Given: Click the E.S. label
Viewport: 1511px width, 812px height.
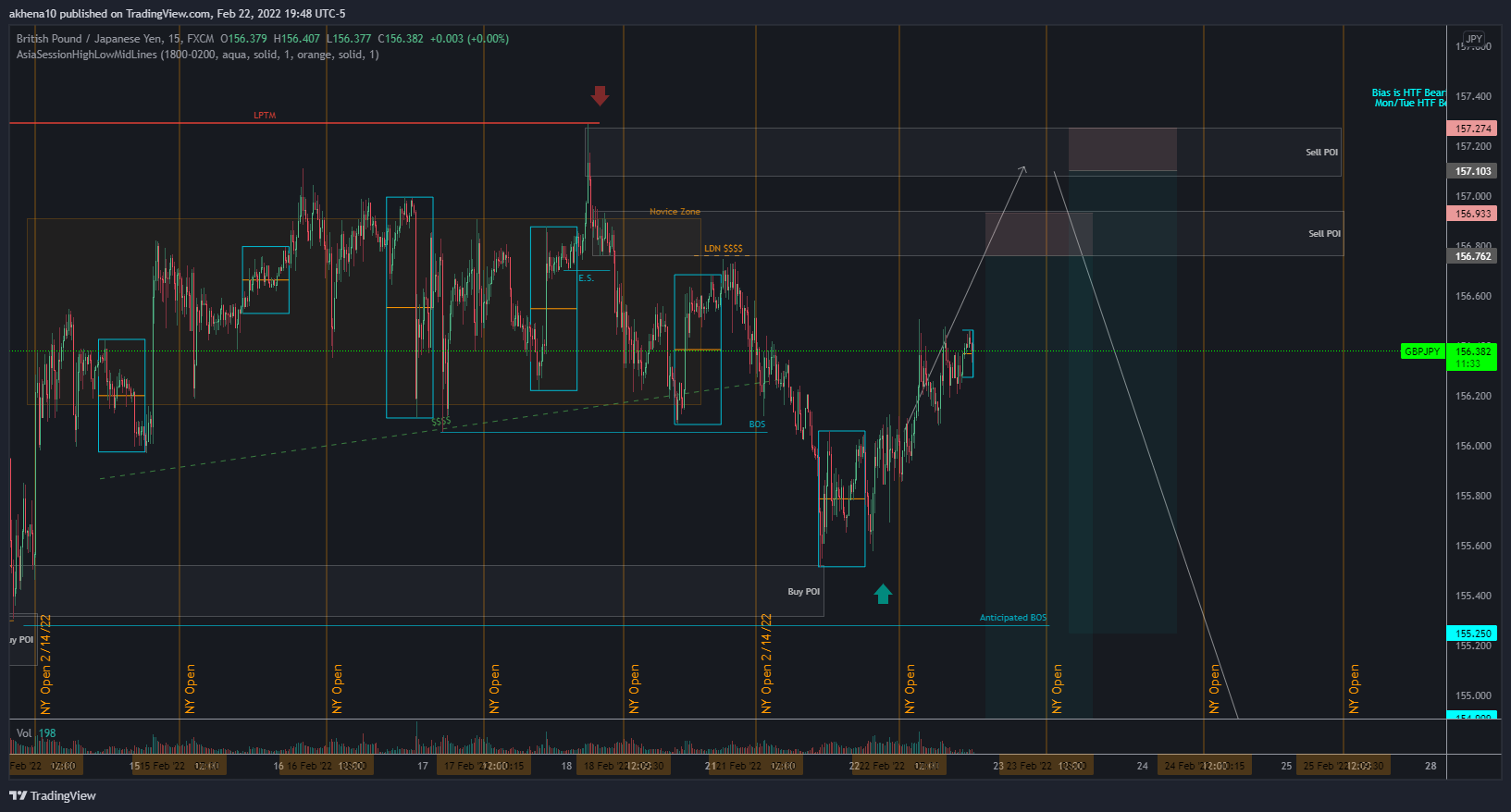Looking at the screenshot, I should pos(586,278).
